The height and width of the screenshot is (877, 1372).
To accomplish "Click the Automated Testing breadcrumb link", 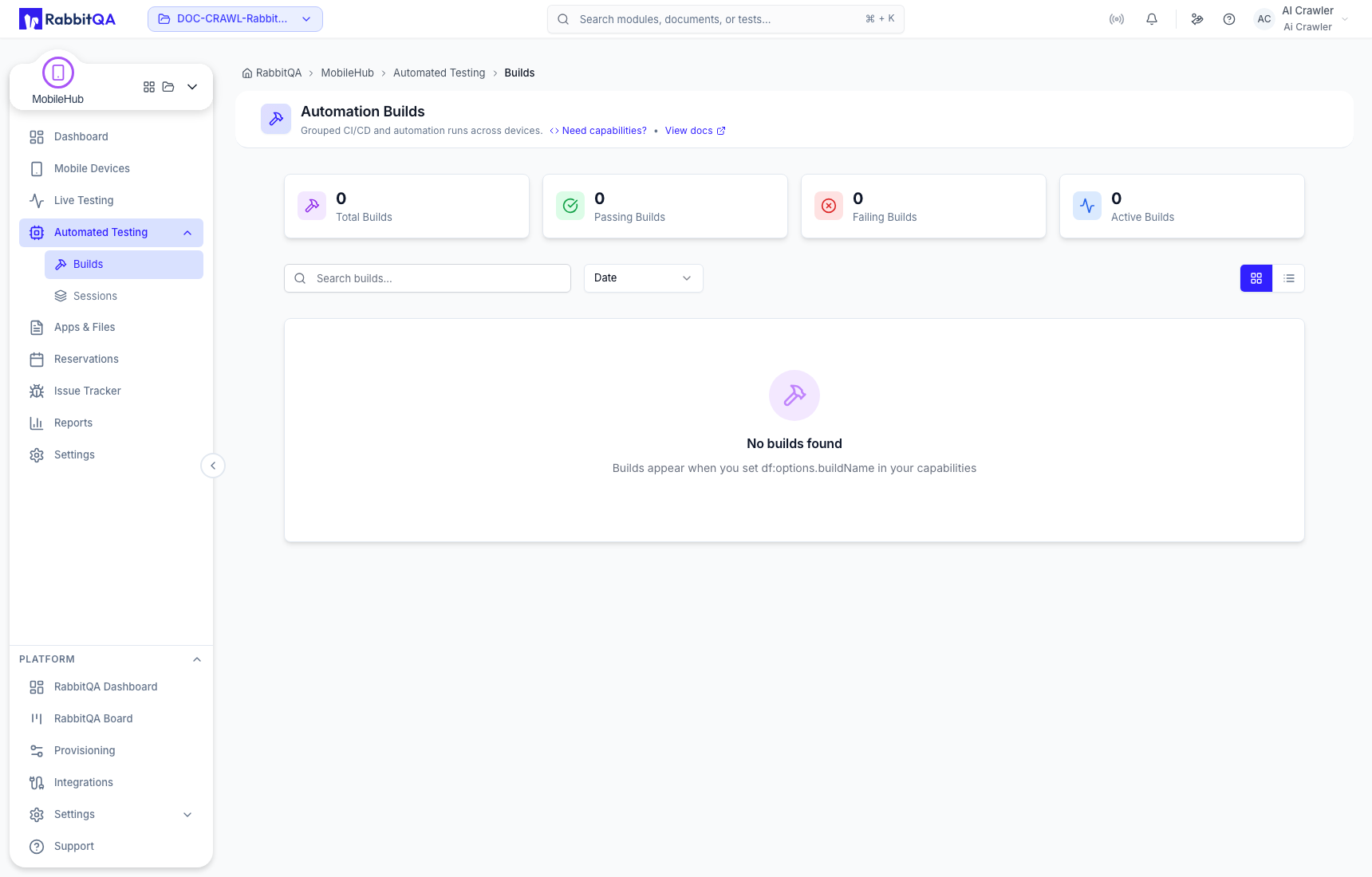I will [439, 73].
